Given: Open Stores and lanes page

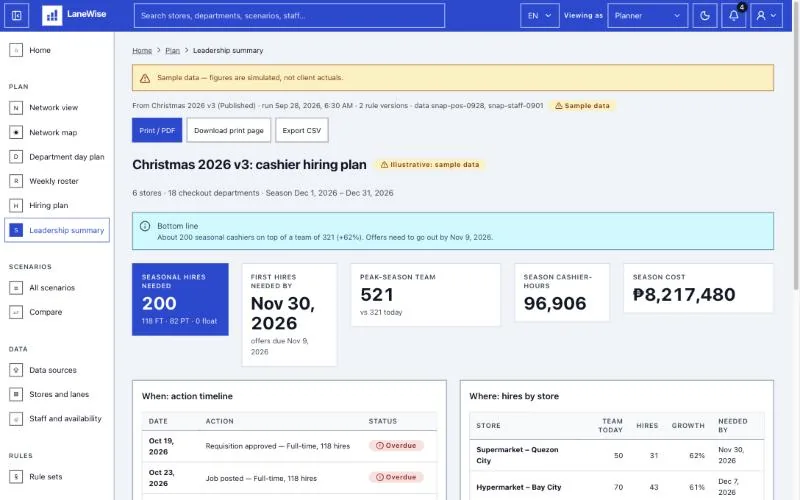Looking at the screenshot, I should pyautogui.click(x=57, y=394).
